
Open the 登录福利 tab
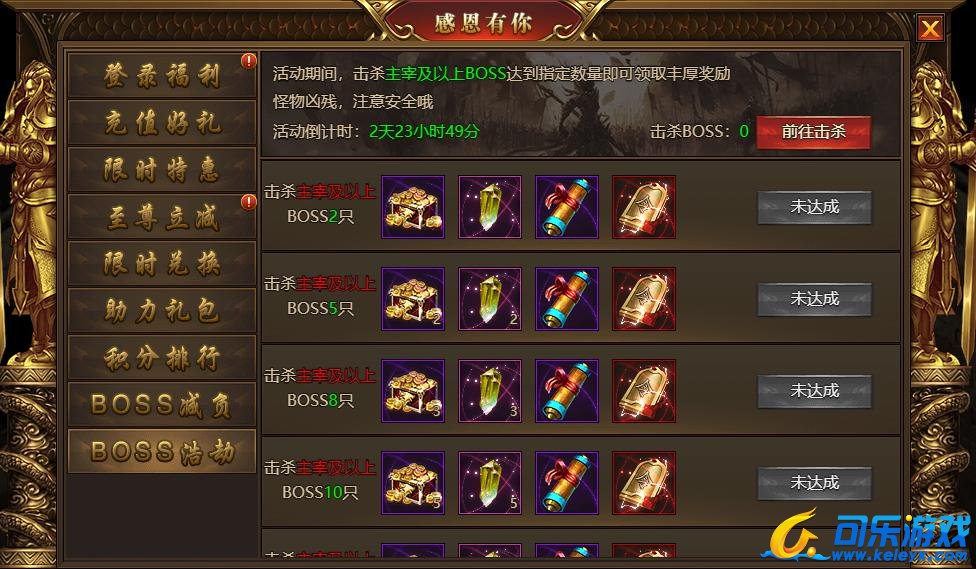[x=162, y=75]
